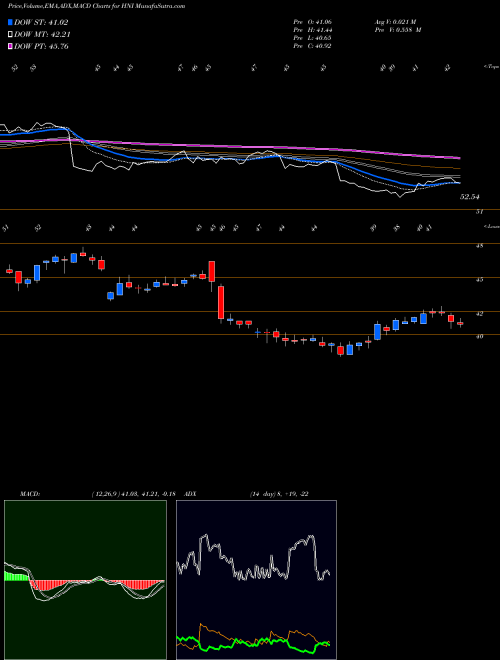The width and height of the screenshot is (500, 660).
Task: Click the 42 price axis label
Action: pyautogui.click(x=479, y=314)
